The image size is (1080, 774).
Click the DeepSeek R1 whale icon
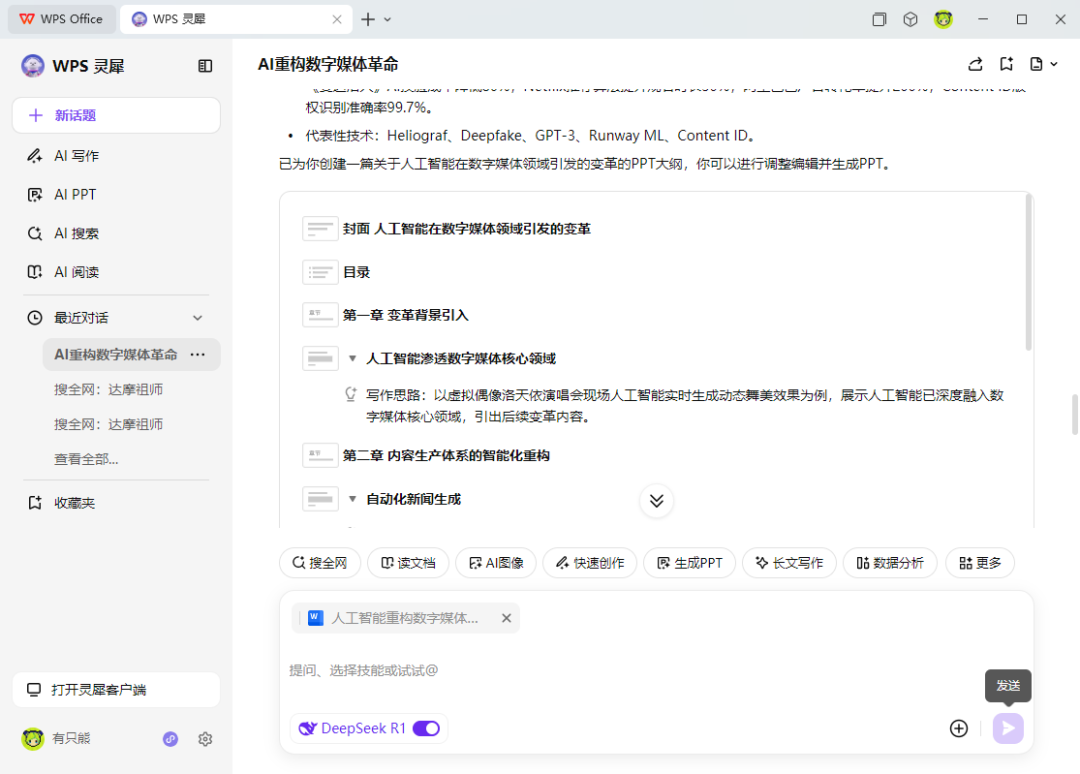click(x=307, y=729)
